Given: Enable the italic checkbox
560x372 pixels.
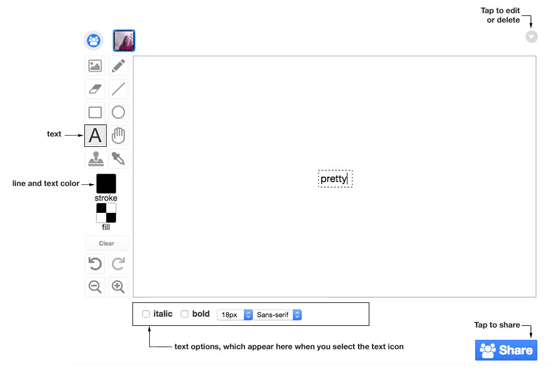Looking at the screenshot, I should click(146, 314).
